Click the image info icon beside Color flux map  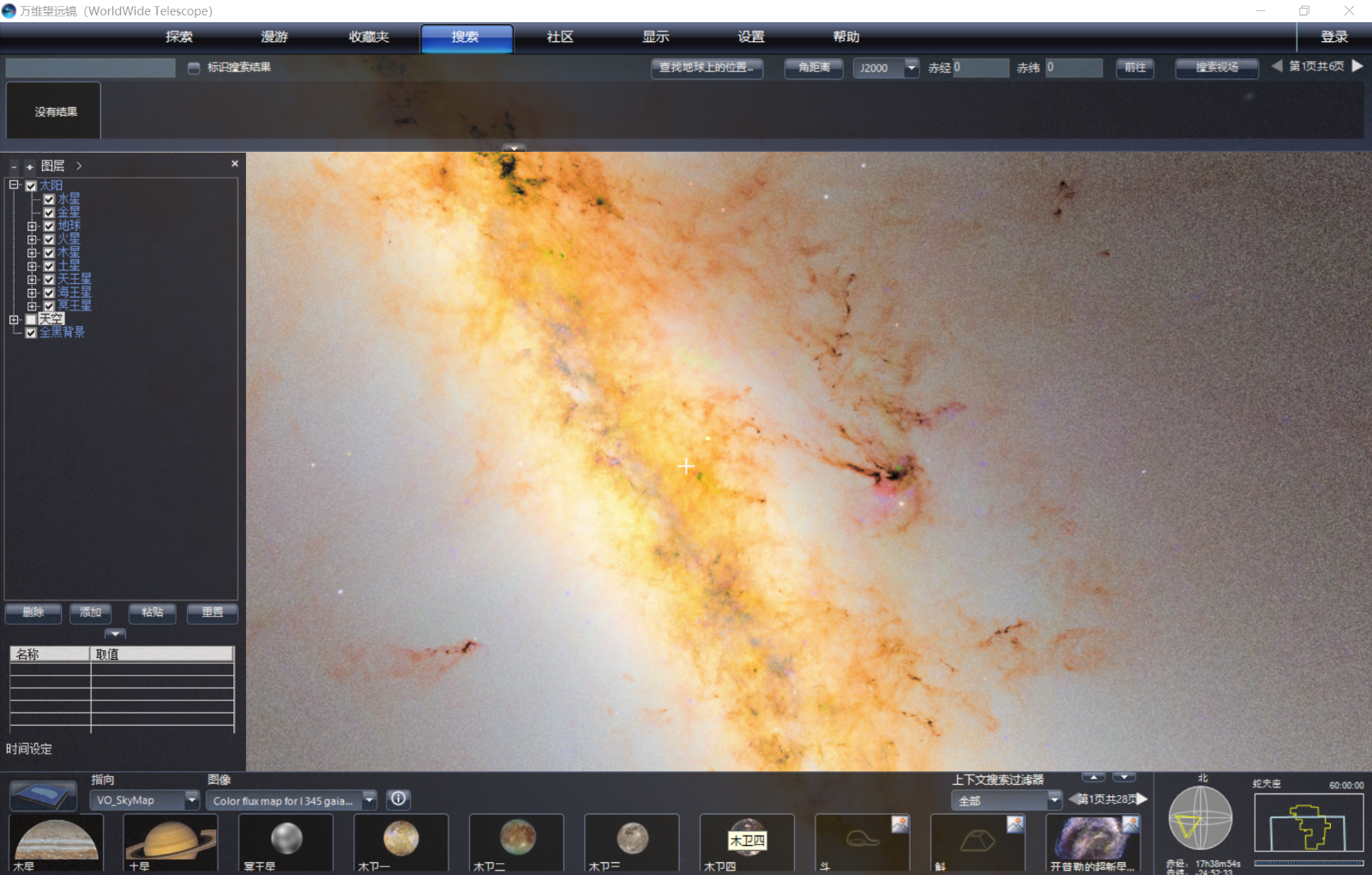point(399,799)
